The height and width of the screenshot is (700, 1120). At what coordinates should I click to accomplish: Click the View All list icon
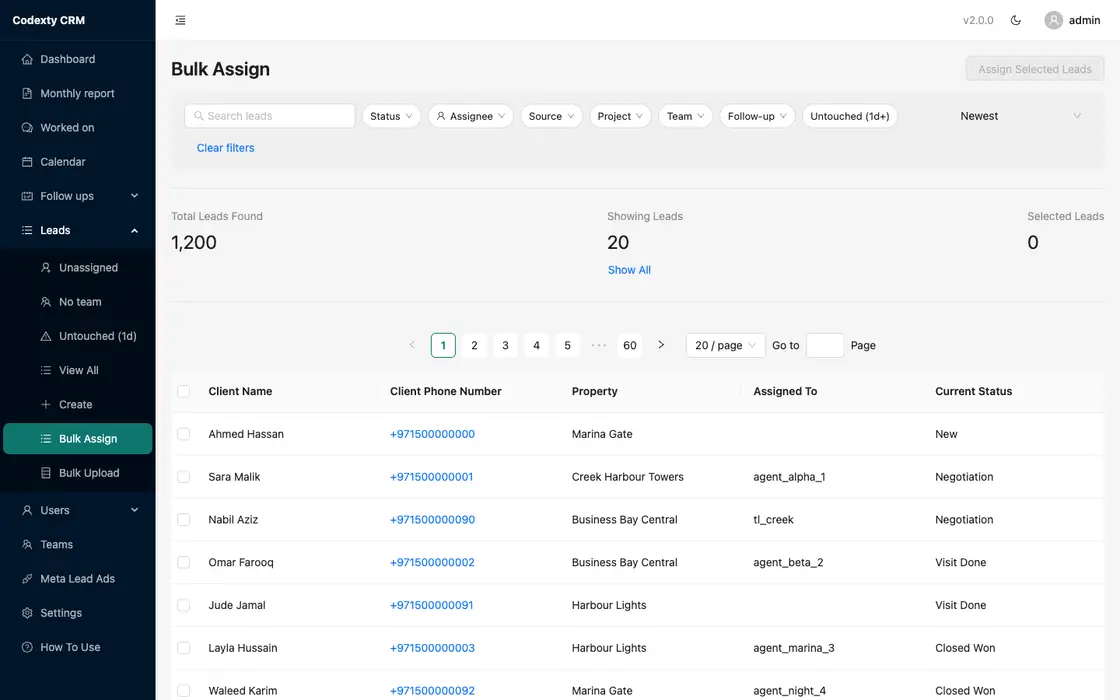click(x=46, y=371)
